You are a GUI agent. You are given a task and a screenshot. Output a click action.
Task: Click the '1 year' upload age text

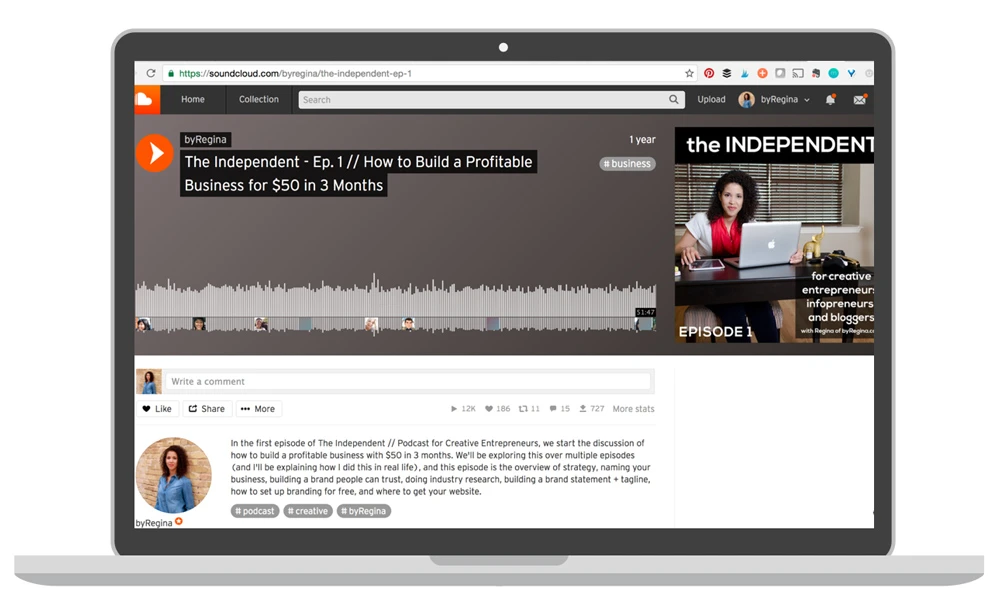coord(642,140)
